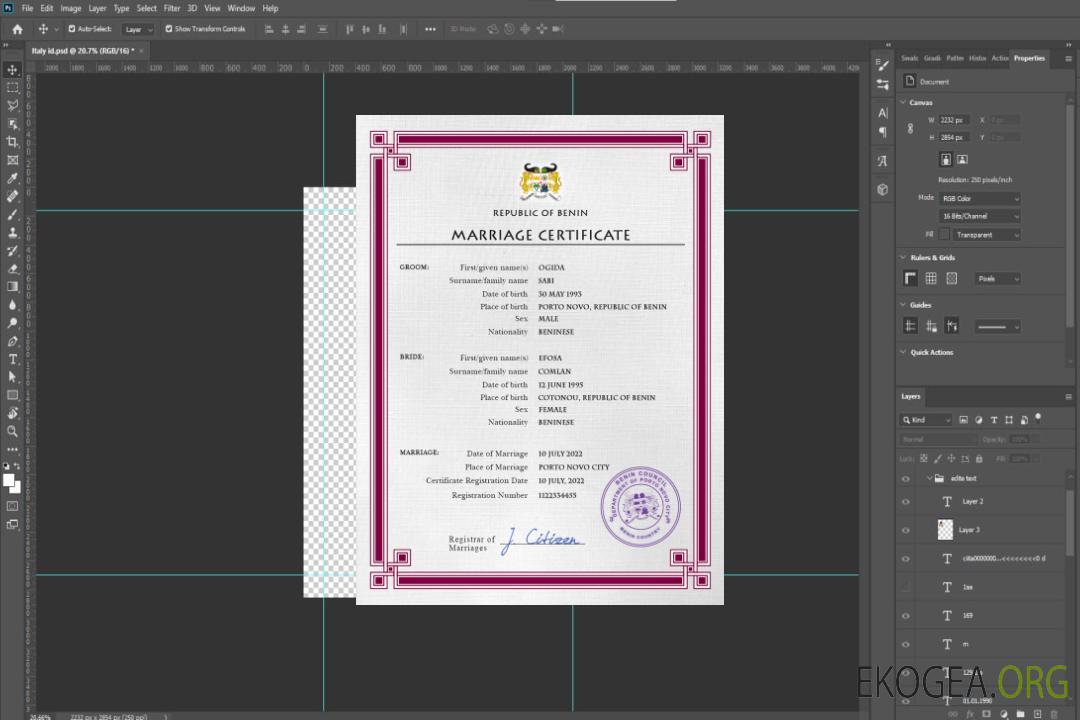
Task: Select the Clone Stamp tool
Action: tap(12, 232)
